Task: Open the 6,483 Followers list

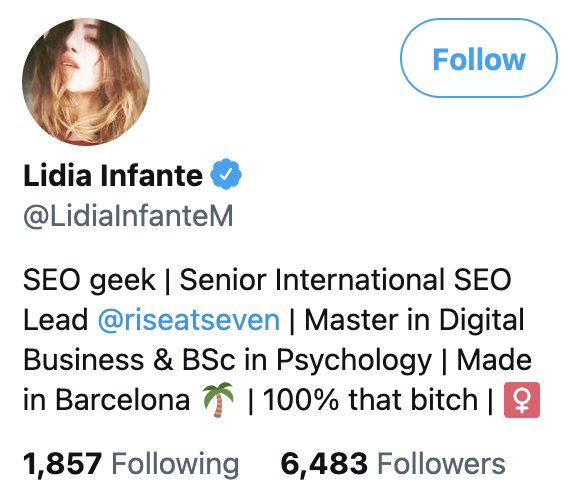Action: (393, 464)
